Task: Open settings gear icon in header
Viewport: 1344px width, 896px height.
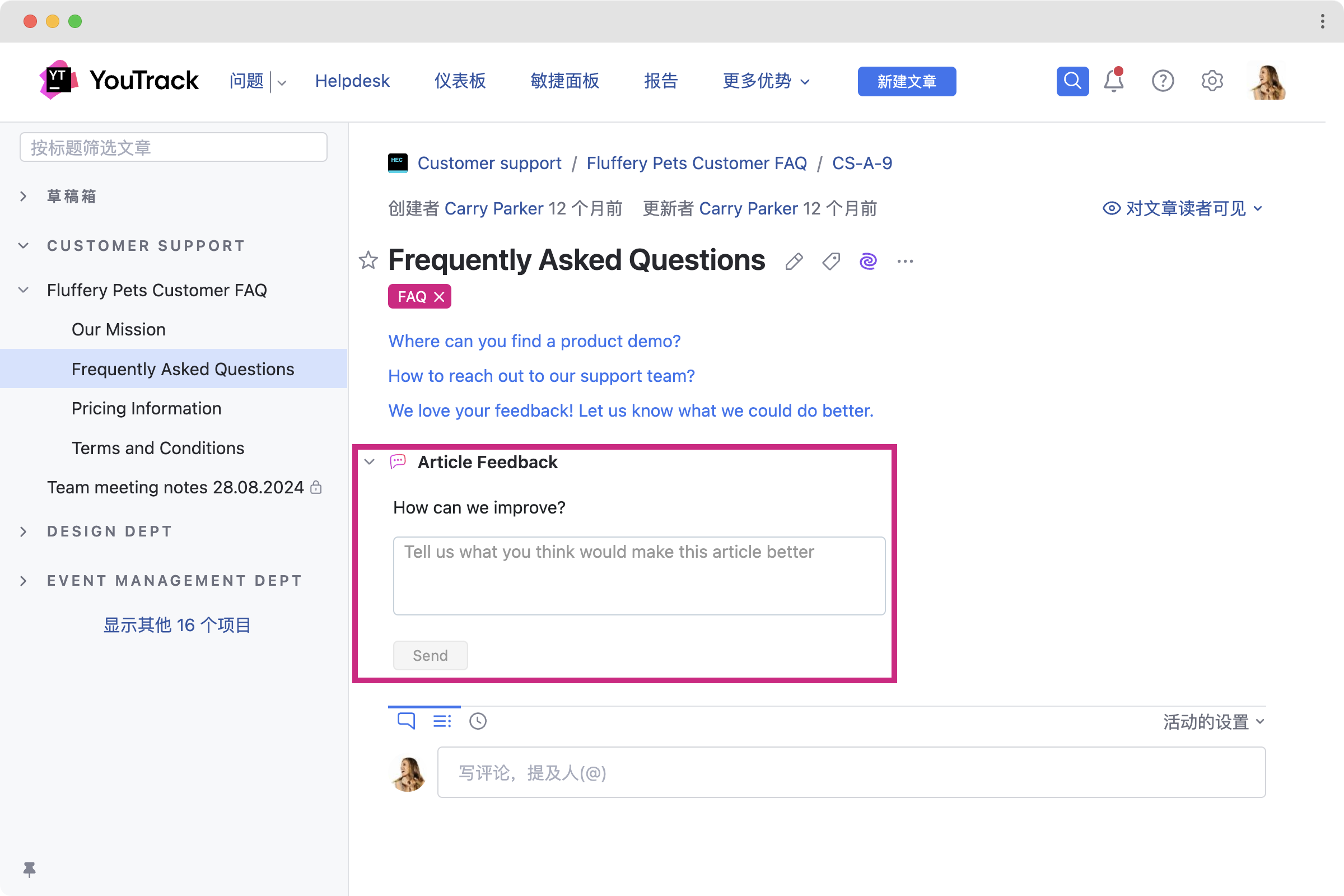Action: (1211, 81)
